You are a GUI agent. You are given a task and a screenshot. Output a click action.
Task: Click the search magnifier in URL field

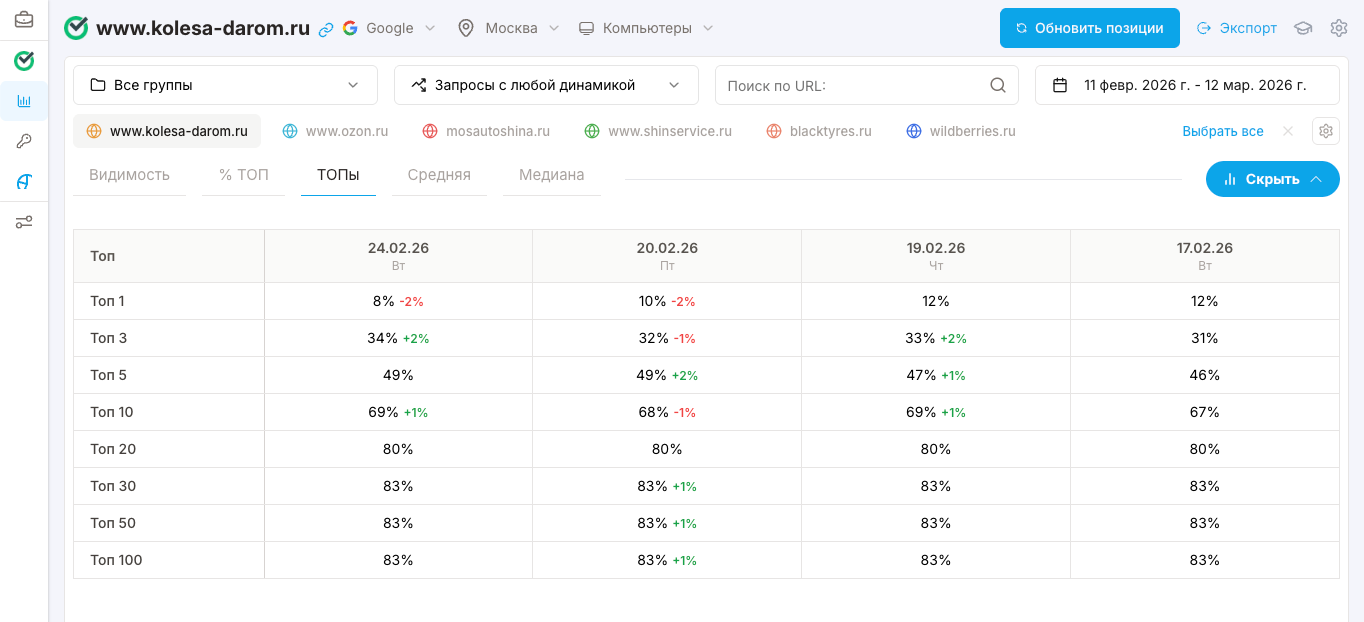997,85
